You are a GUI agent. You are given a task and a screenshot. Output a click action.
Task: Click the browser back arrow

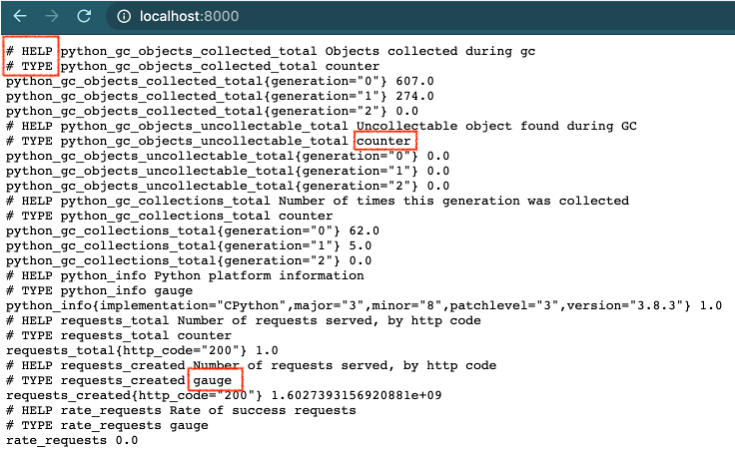click(x=20, y=16)
